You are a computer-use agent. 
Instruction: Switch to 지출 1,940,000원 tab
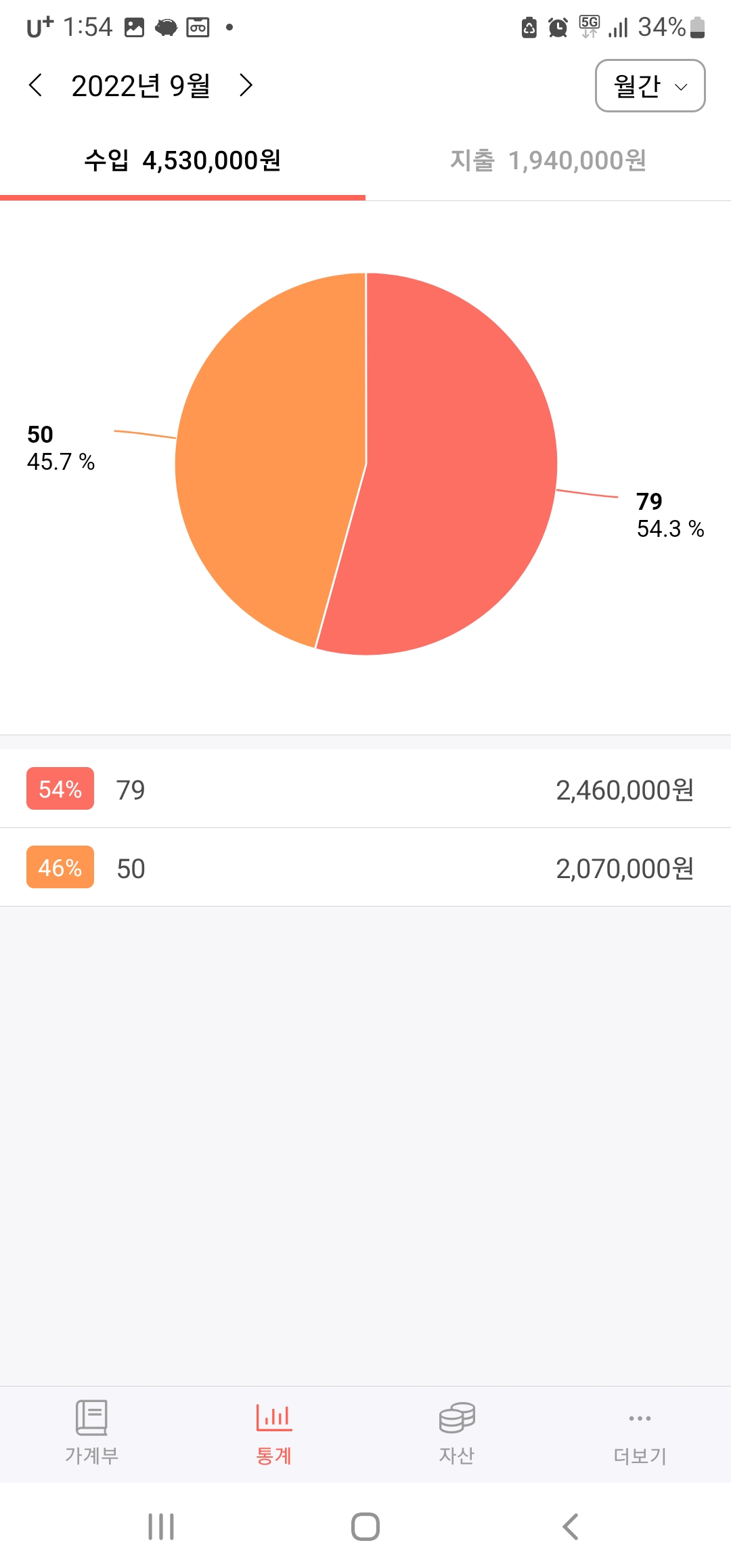point(548,161)
